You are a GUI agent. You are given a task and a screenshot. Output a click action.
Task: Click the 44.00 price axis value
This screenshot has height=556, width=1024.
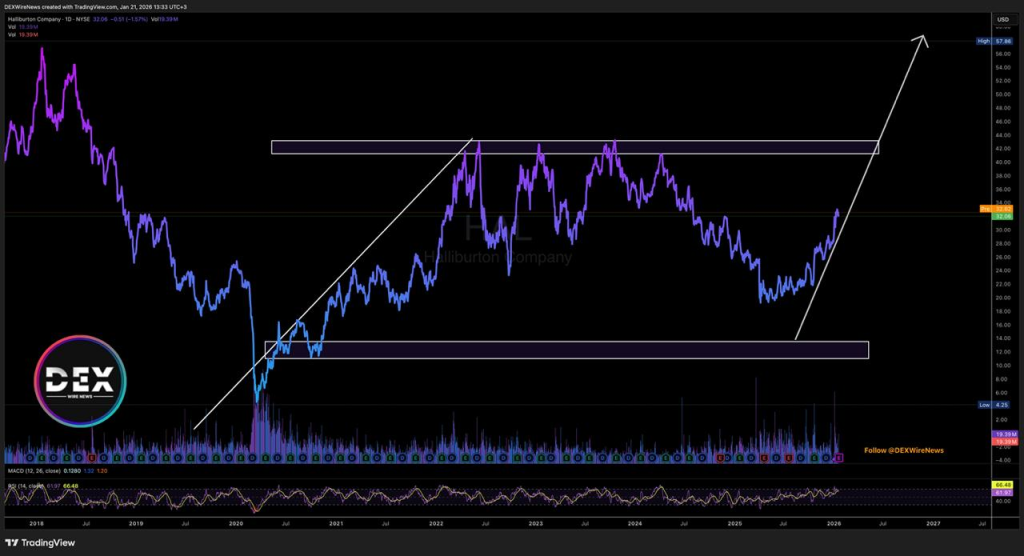1002,135
